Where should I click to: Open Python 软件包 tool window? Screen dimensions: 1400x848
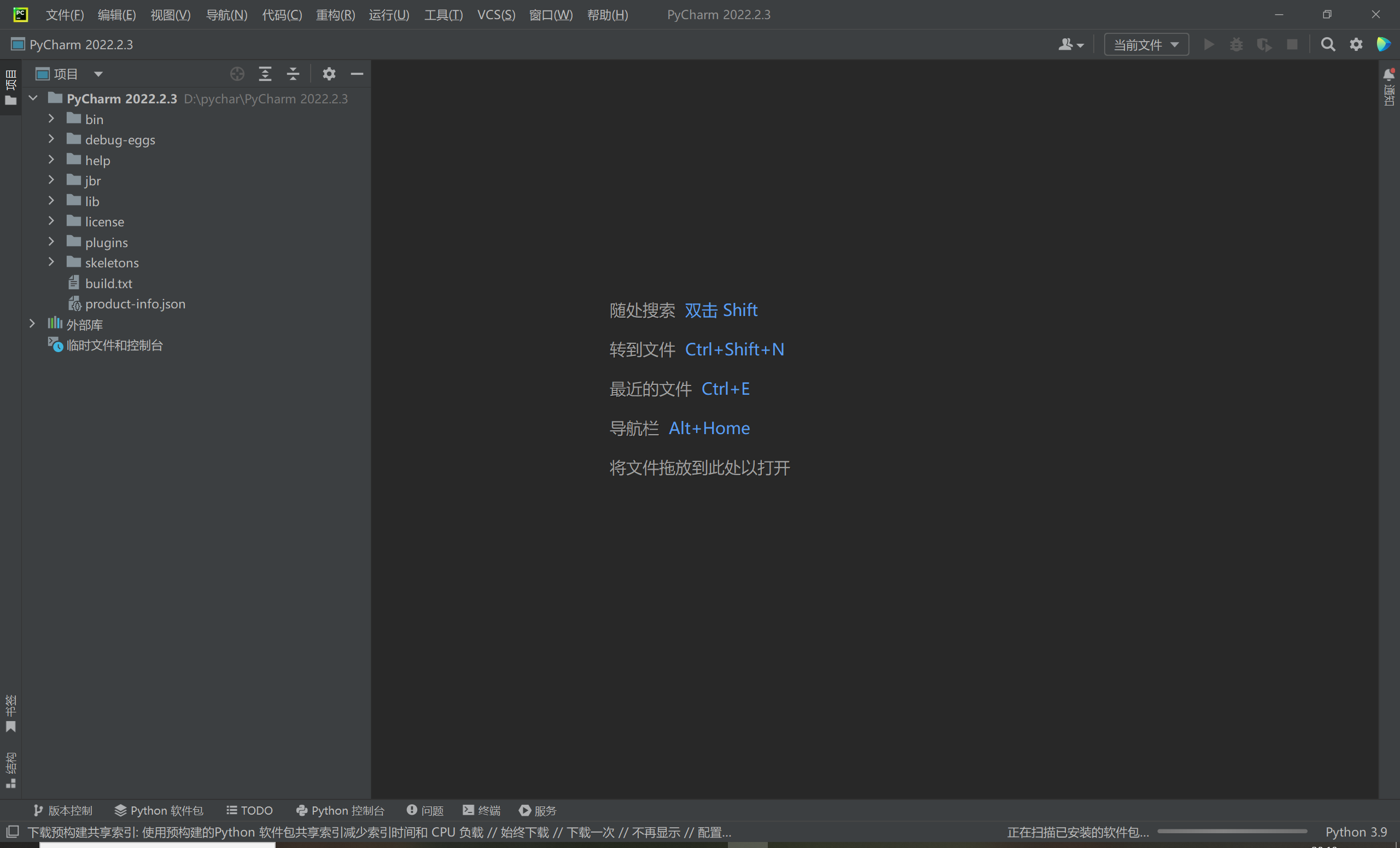pos(159,810)
